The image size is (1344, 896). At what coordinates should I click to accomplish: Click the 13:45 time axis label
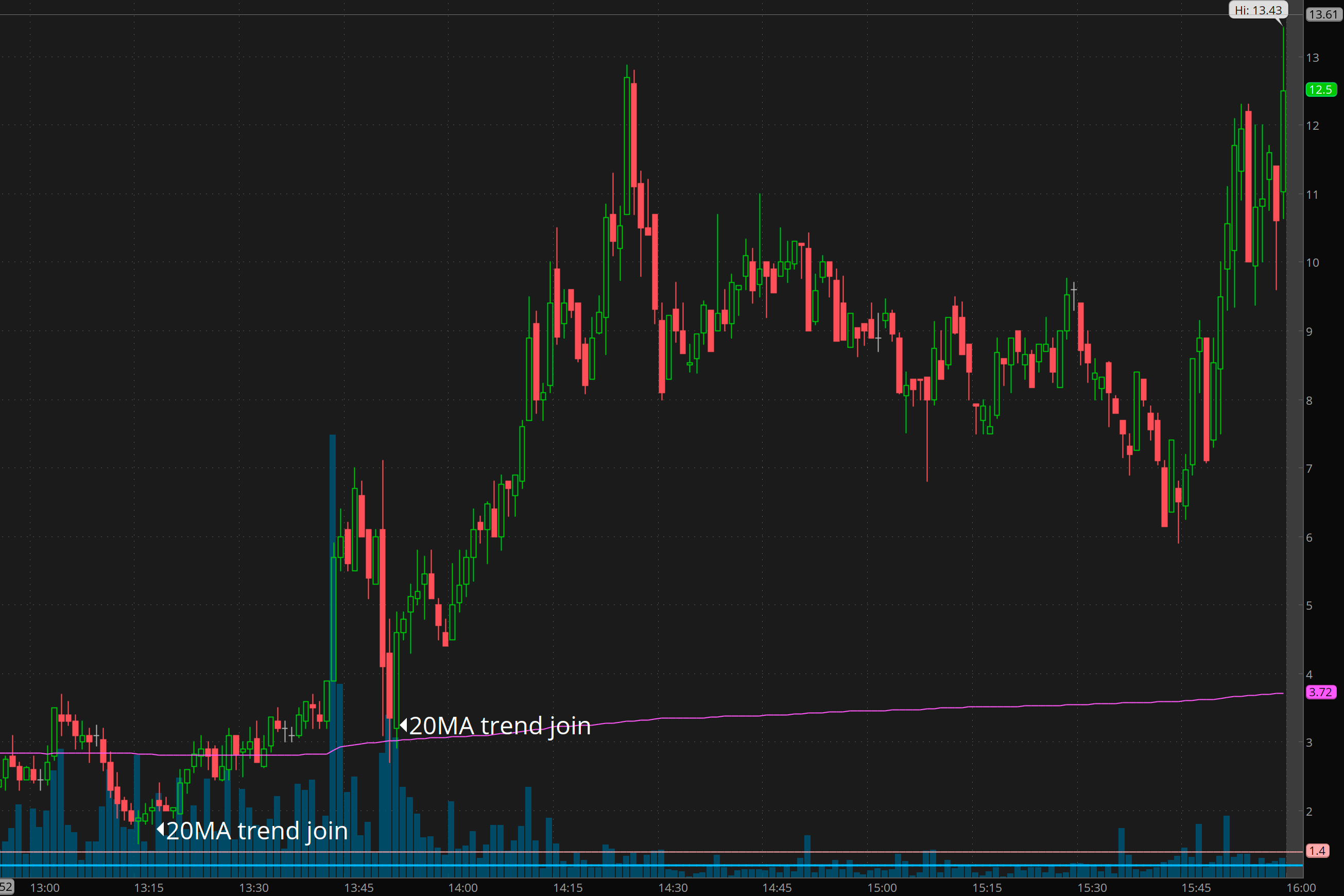[358, 887]
